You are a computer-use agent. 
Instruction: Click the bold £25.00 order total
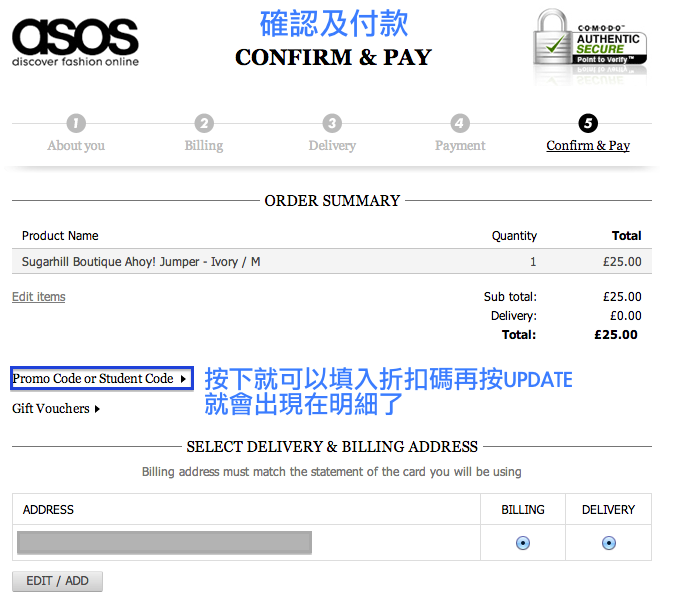point(616,335)
